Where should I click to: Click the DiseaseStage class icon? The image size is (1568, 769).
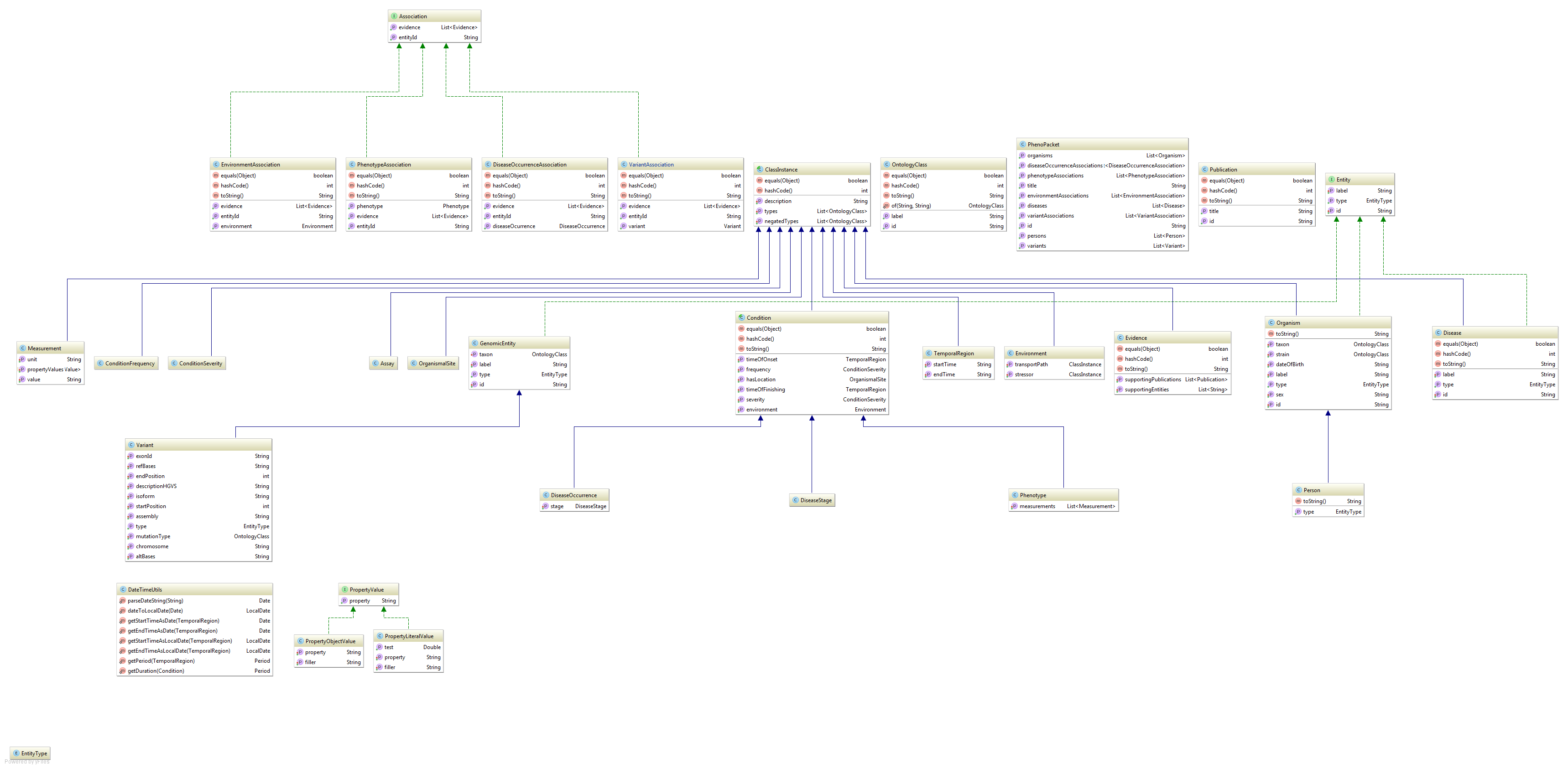tap(796, 501)
